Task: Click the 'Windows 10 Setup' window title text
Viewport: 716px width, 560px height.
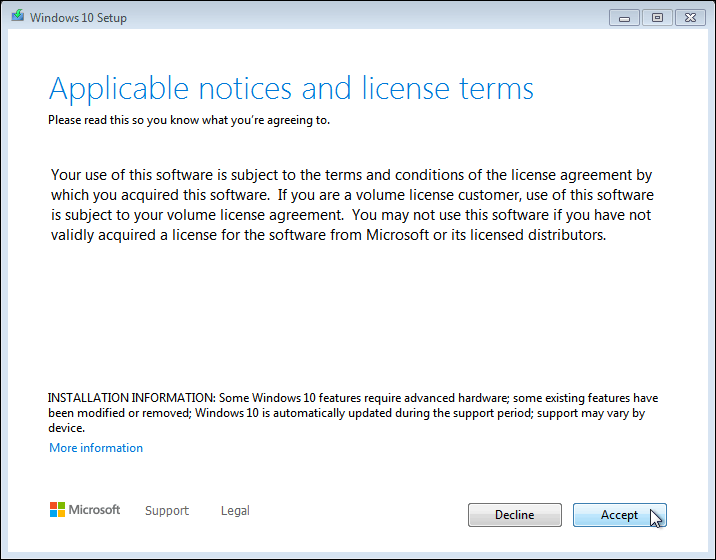Action: pyautogui.click(x=78, y=18)
